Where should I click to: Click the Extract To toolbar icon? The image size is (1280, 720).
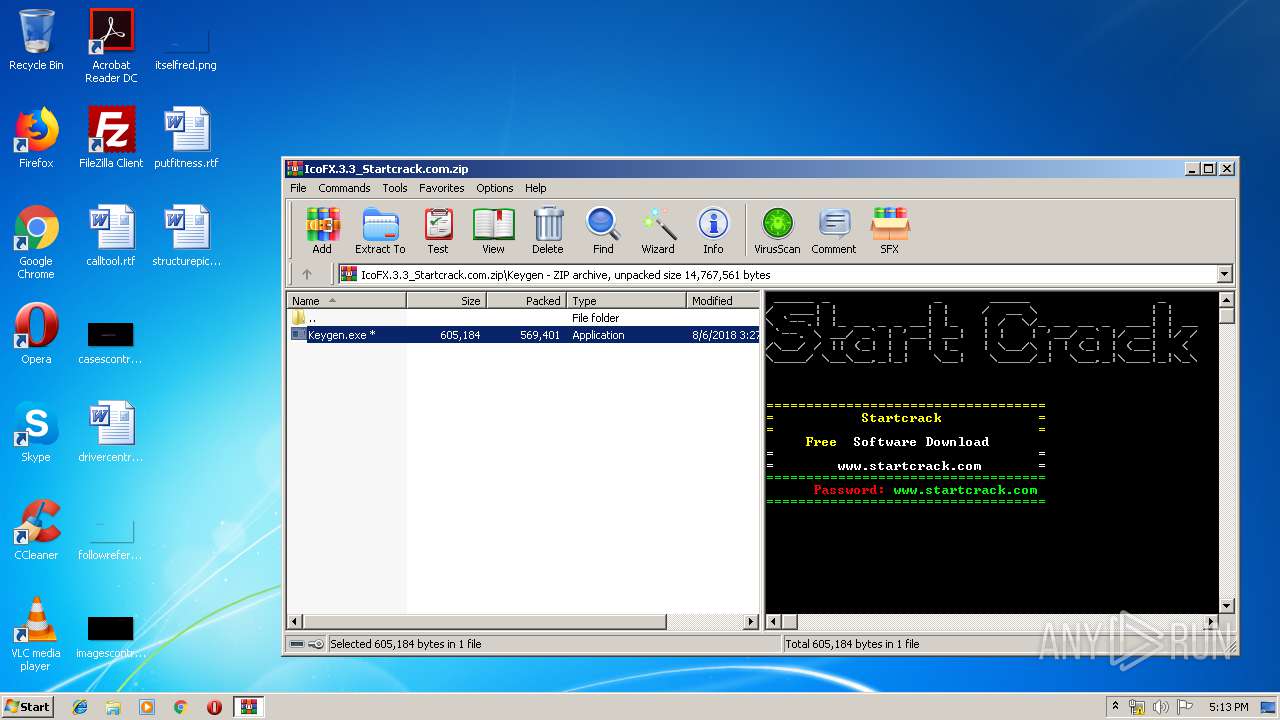point(380,231)
